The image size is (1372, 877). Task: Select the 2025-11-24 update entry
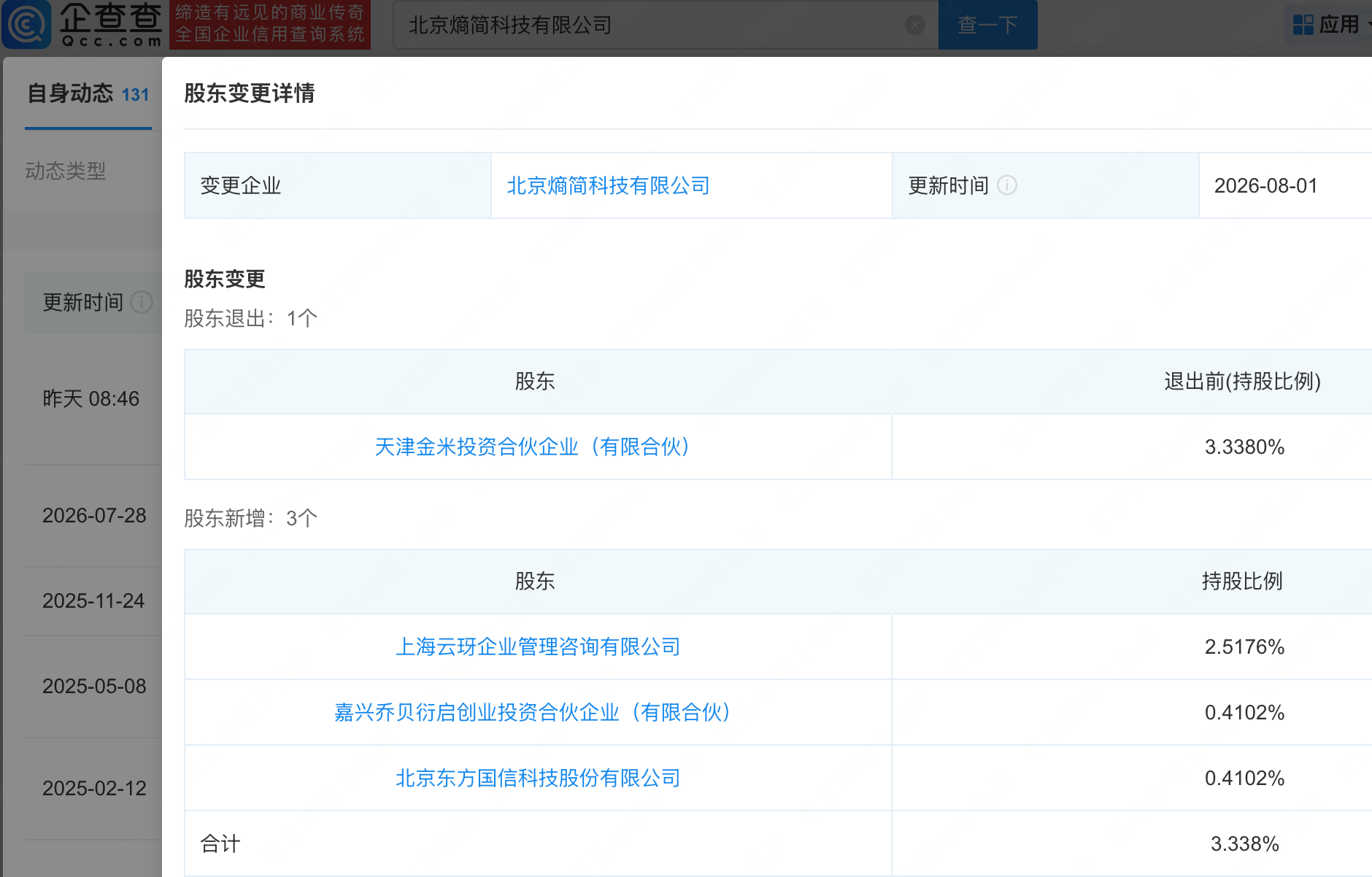click(x=93, y=600)
